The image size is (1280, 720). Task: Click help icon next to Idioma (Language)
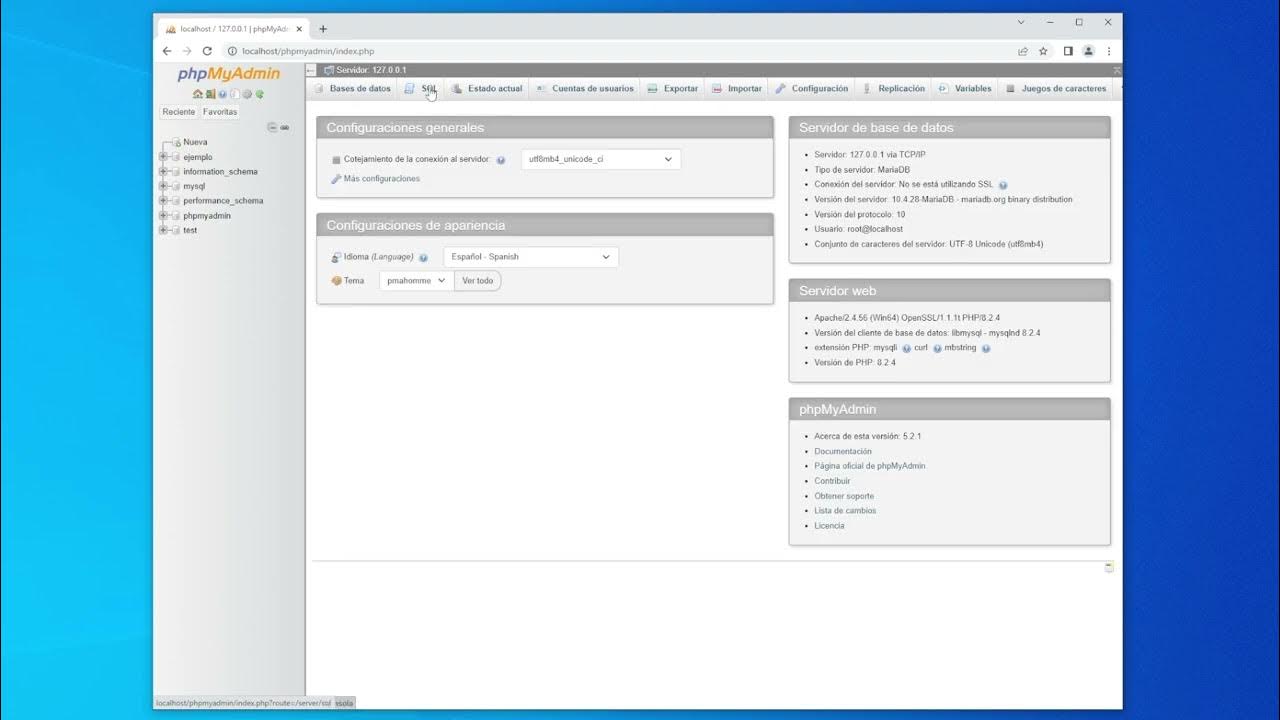[423, 258]
